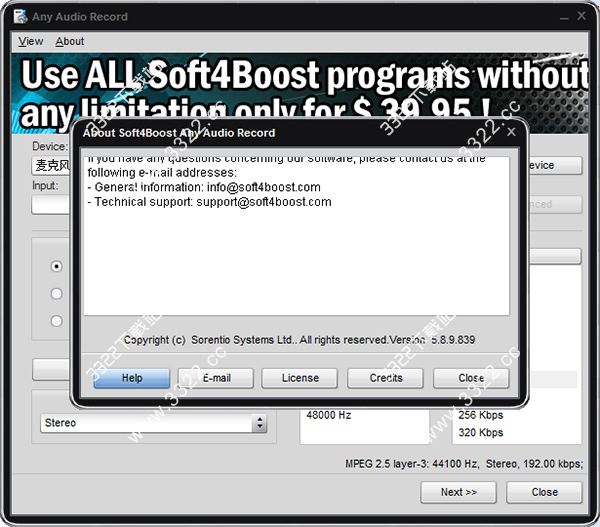Click Help button in About dialog
Screen dimensions: 600x527
pyautogui.click(x=132, y=378)
